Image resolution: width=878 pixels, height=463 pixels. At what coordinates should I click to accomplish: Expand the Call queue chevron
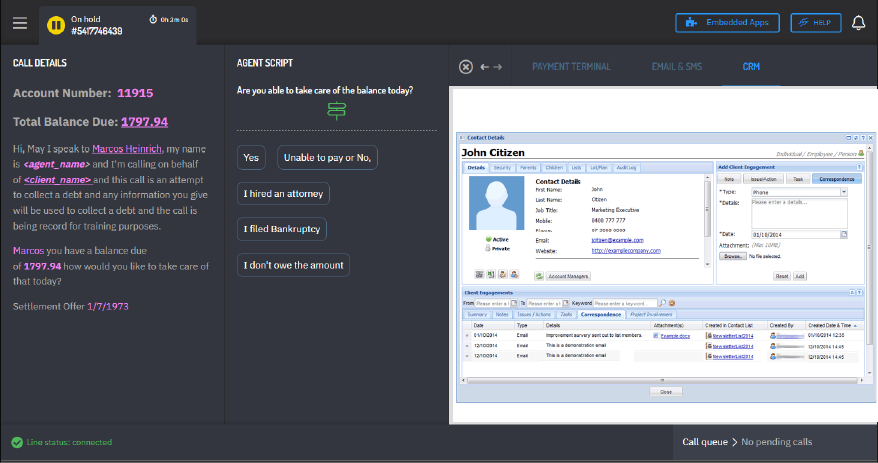click(735, 442)
